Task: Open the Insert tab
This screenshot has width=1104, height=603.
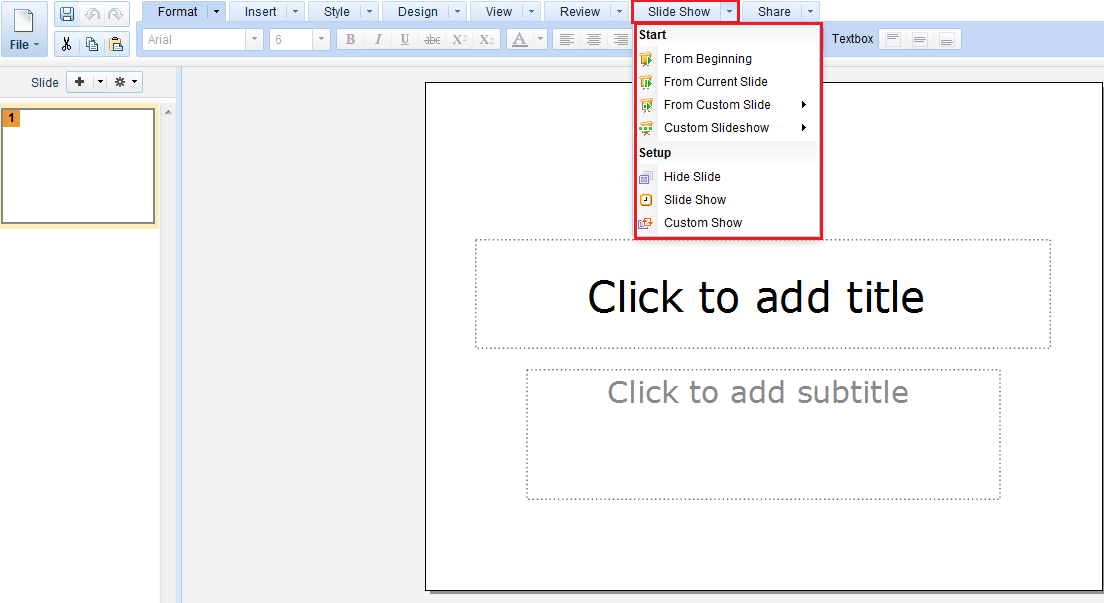Action: 260,11
